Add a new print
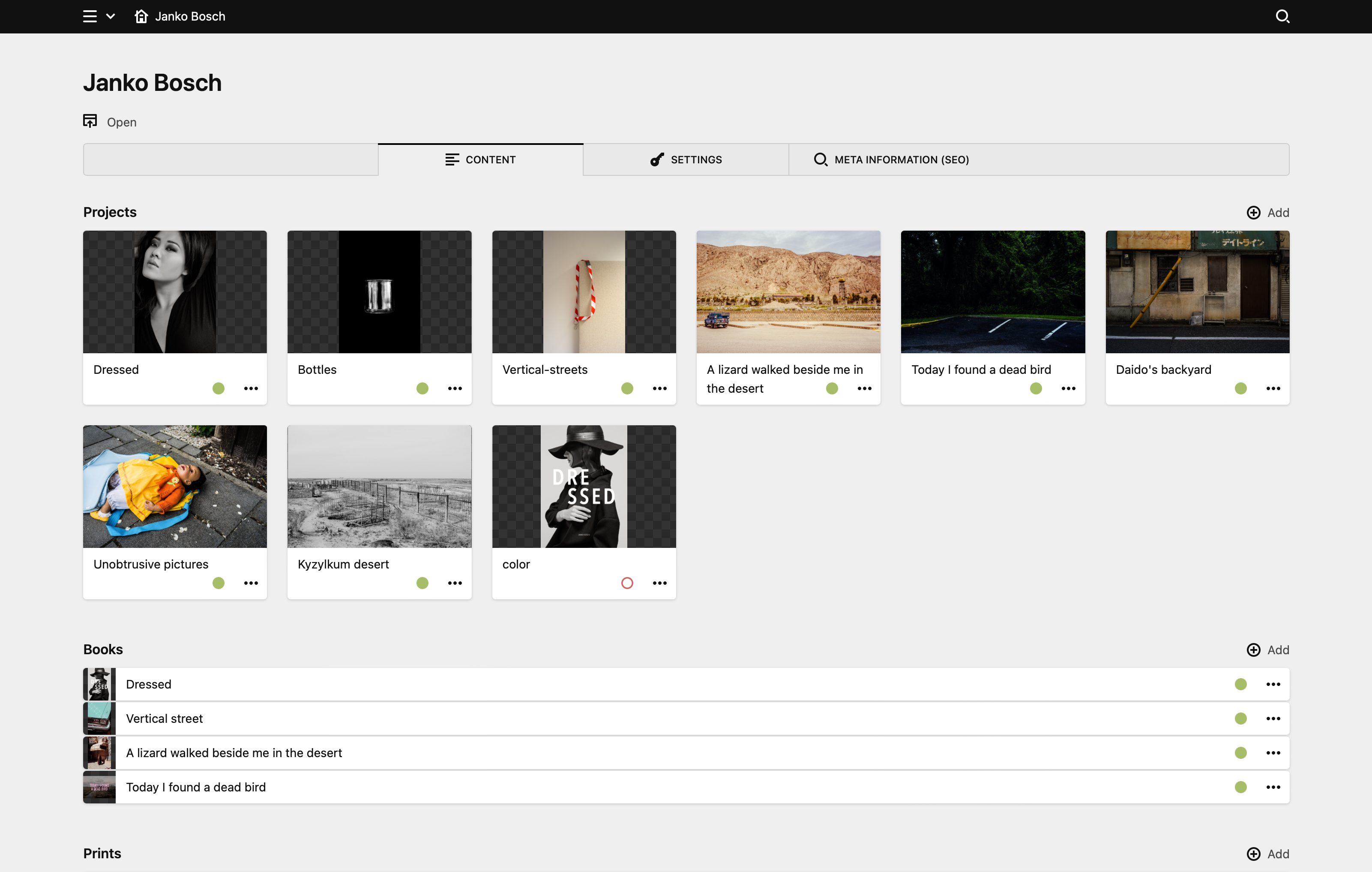Viewport: 1372px width, 872px height. [1268, 854]
